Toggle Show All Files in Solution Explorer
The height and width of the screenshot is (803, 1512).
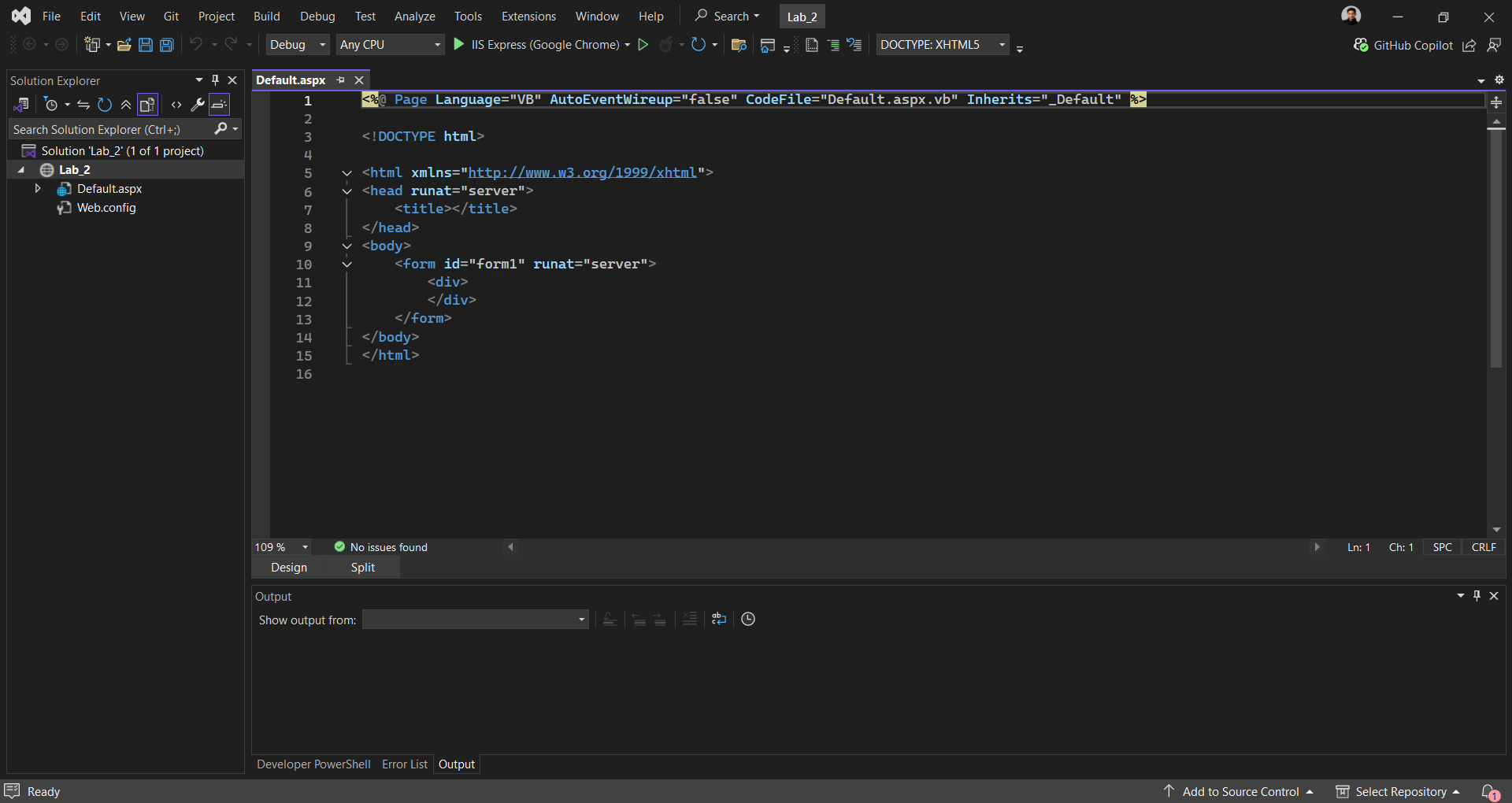[147, 104]
